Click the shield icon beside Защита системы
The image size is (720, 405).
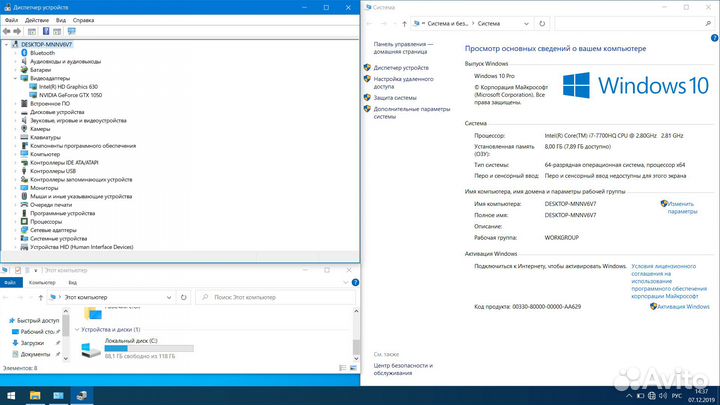(x=367, y=97)
